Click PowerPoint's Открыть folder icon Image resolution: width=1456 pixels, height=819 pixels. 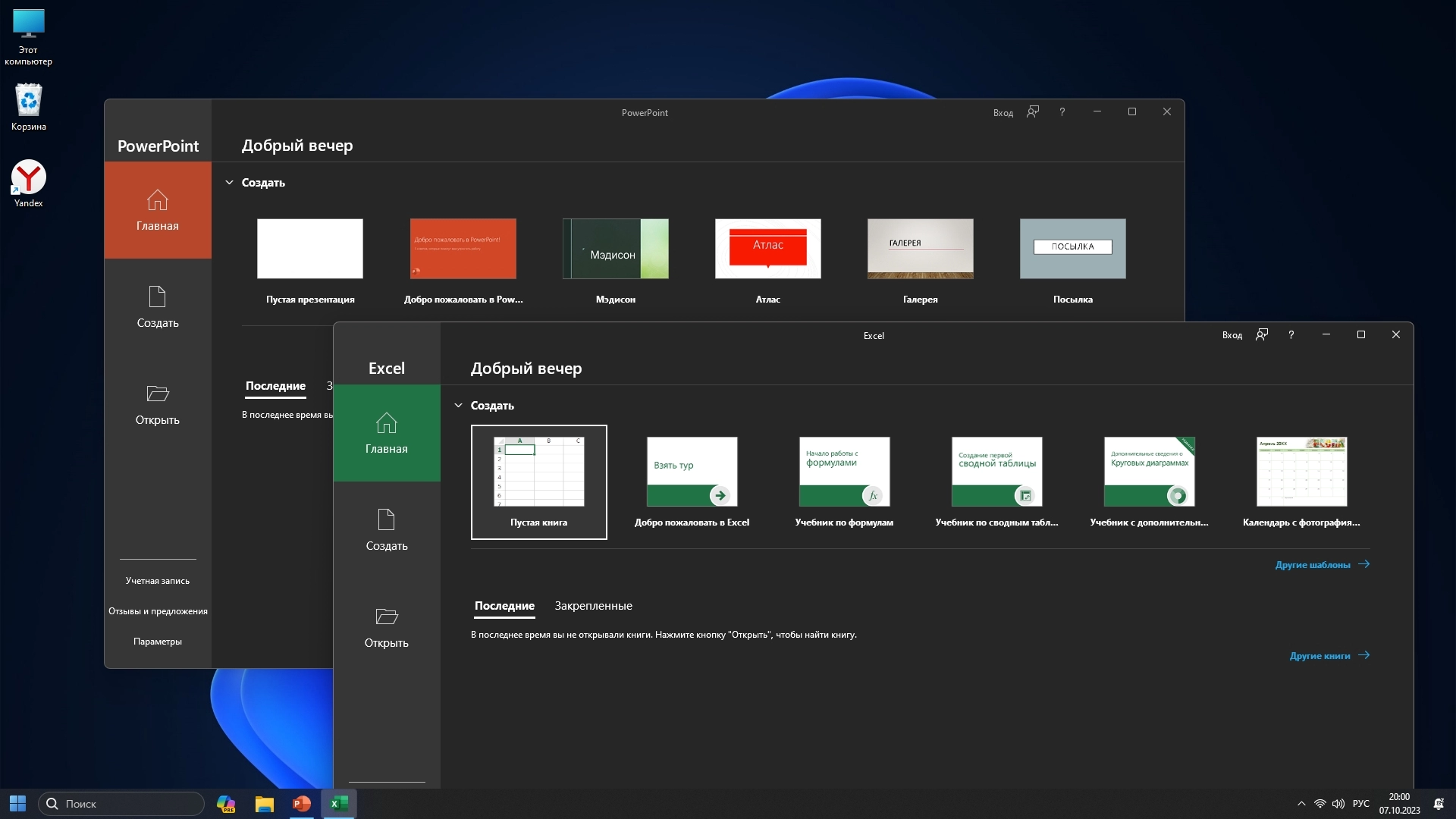click(157, 394)
